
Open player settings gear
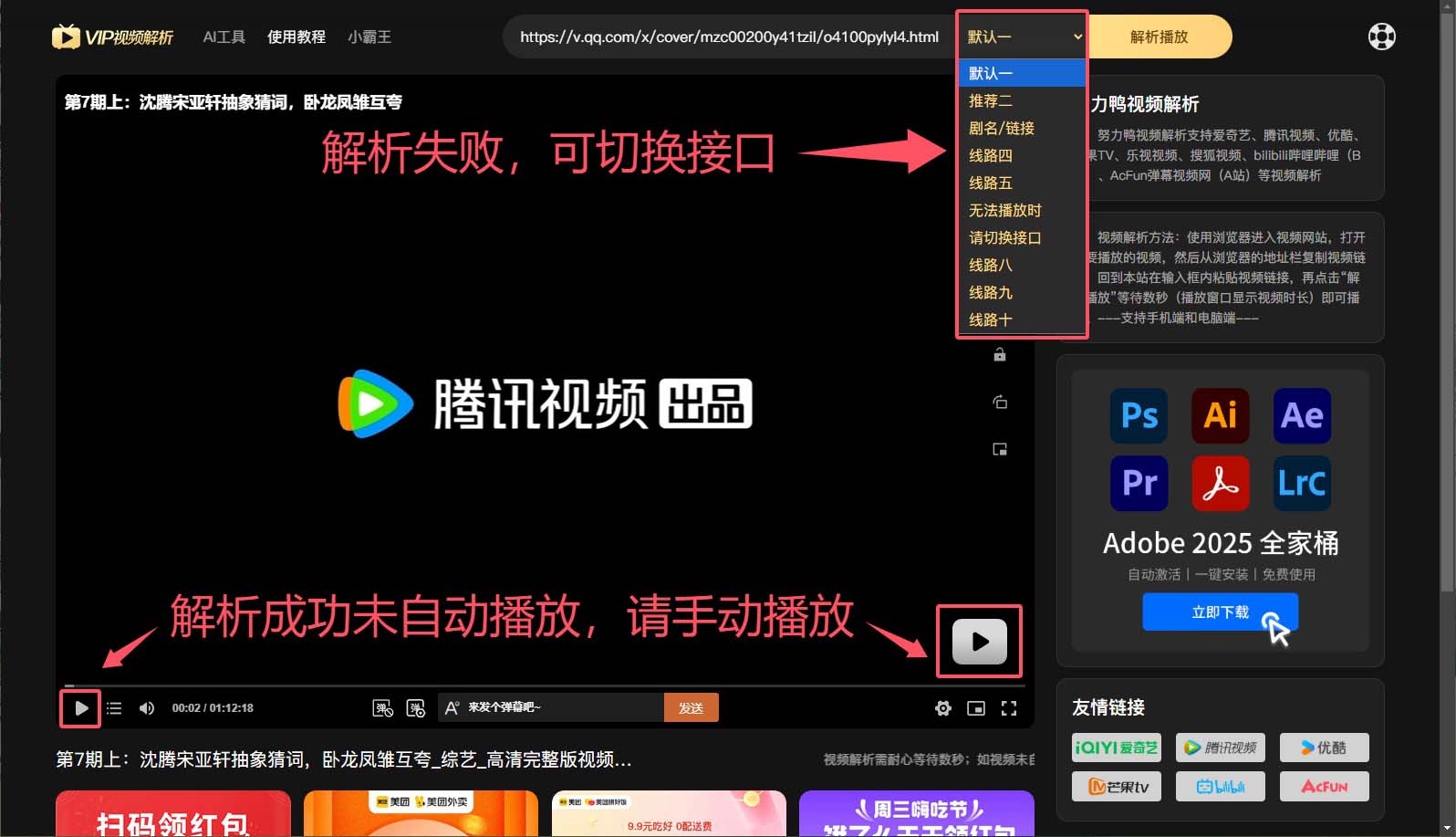943,708
